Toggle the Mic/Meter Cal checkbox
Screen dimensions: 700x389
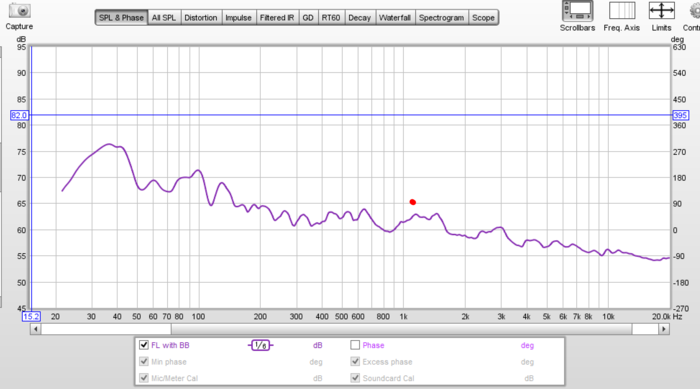144,378
